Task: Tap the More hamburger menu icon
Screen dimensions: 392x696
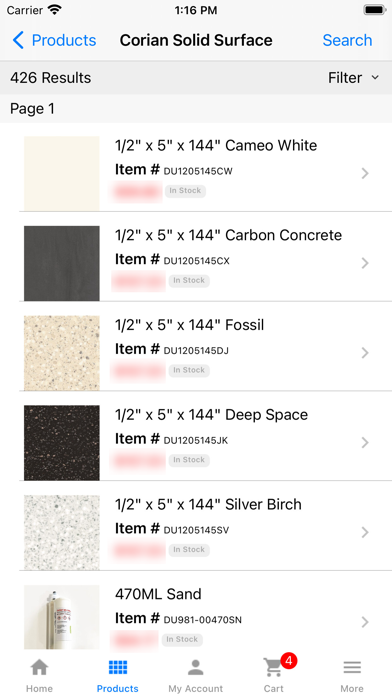Action: pyautogui.click(x=352, y=667)
